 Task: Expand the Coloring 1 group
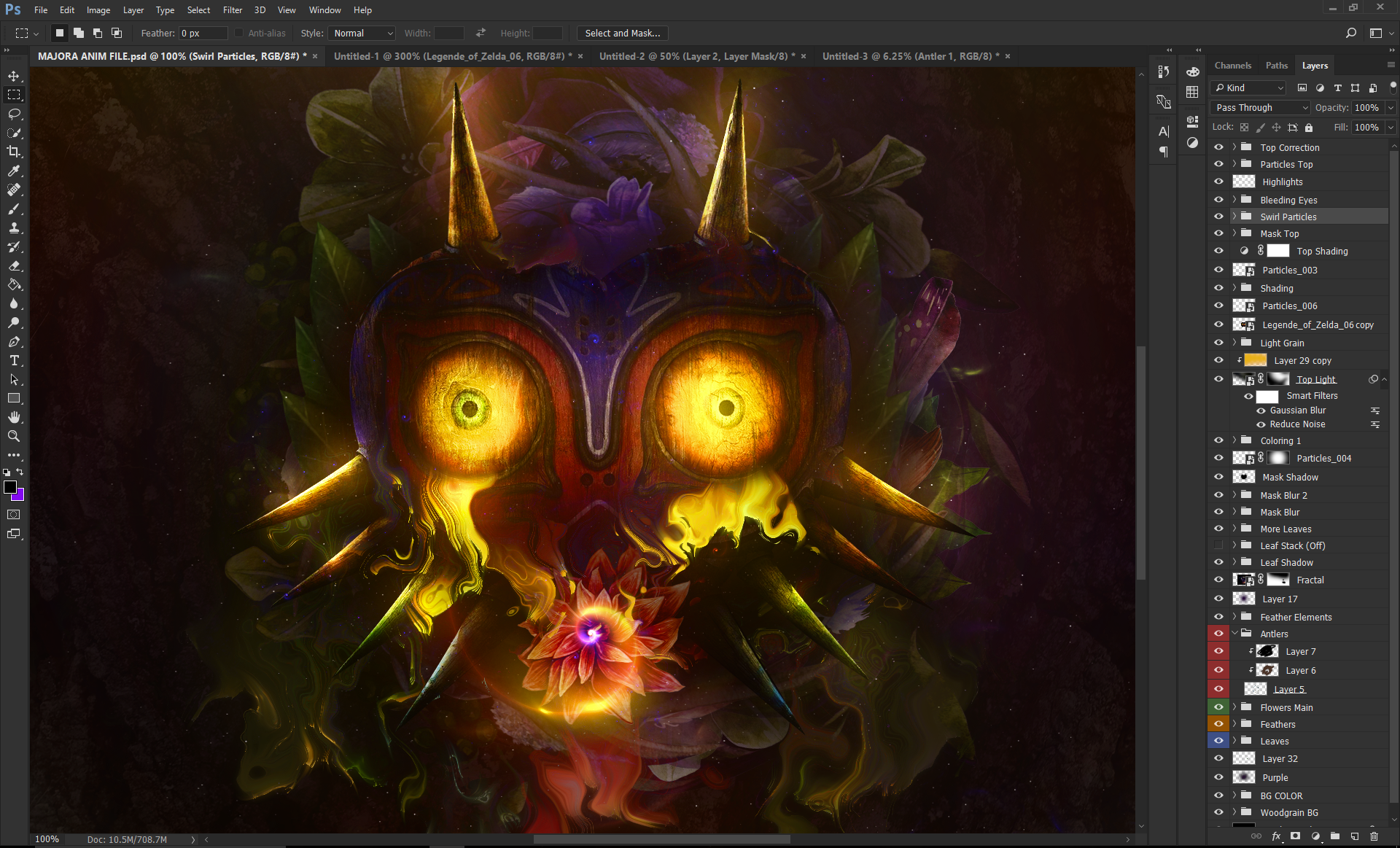tap(1234, 440)
